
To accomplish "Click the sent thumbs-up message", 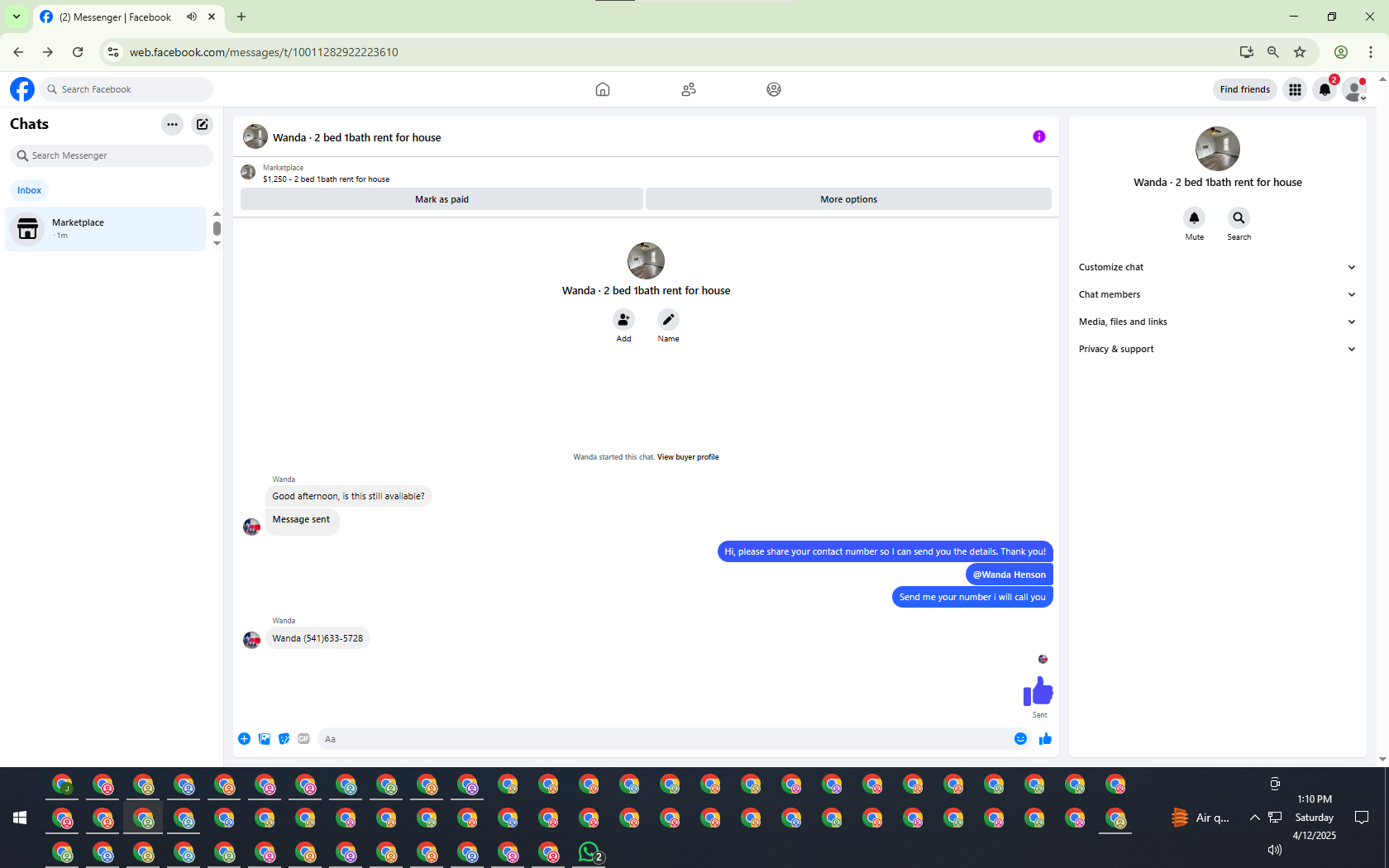I will [x=1038, y=691].
